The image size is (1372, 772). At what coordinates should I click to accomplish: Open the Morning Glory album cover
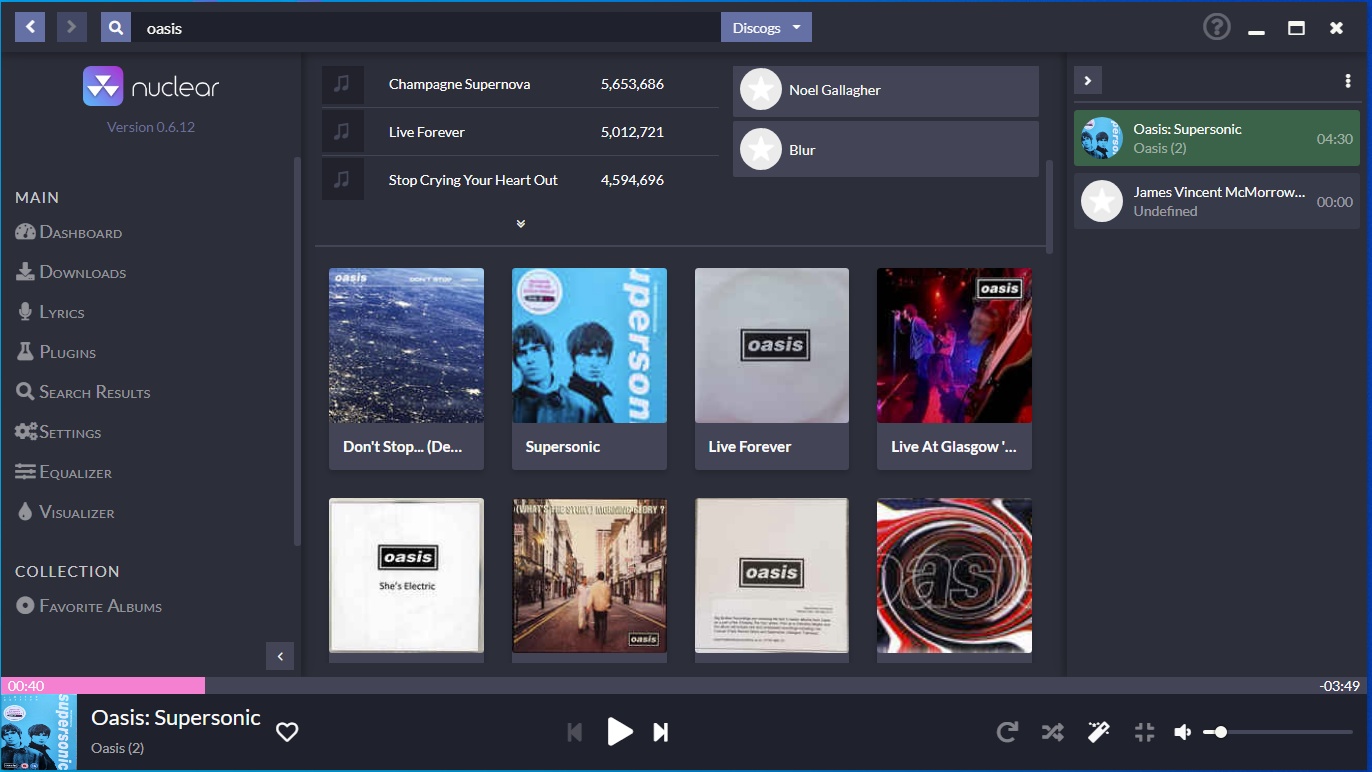[x=589, y=576]
